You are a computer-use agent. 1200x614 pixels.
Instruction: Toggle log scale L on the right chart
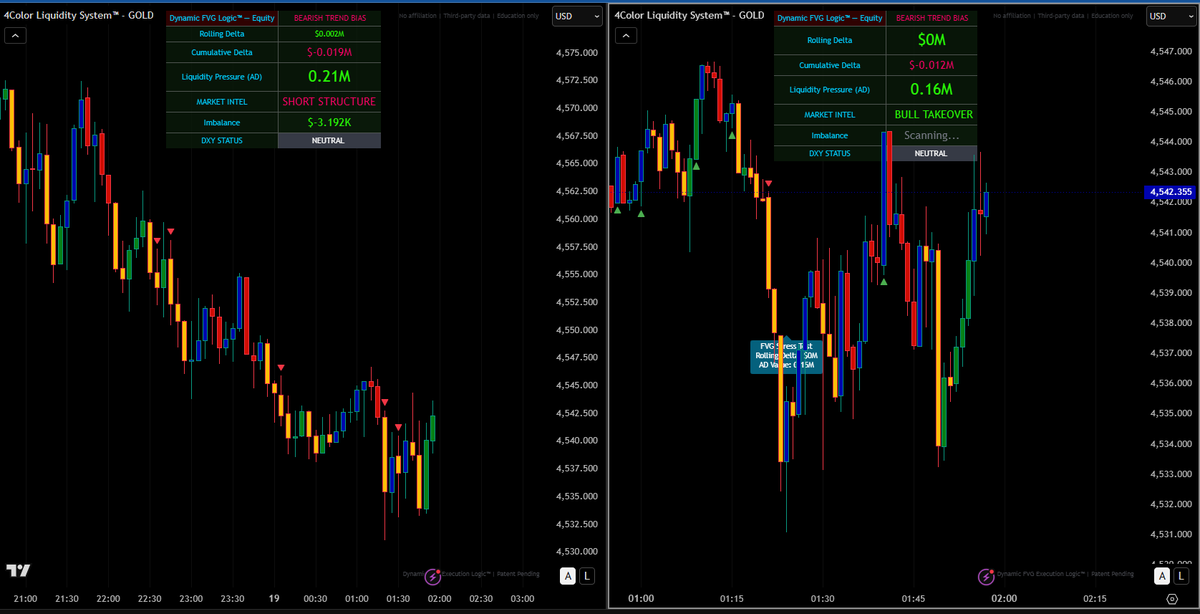(1181, 576)
